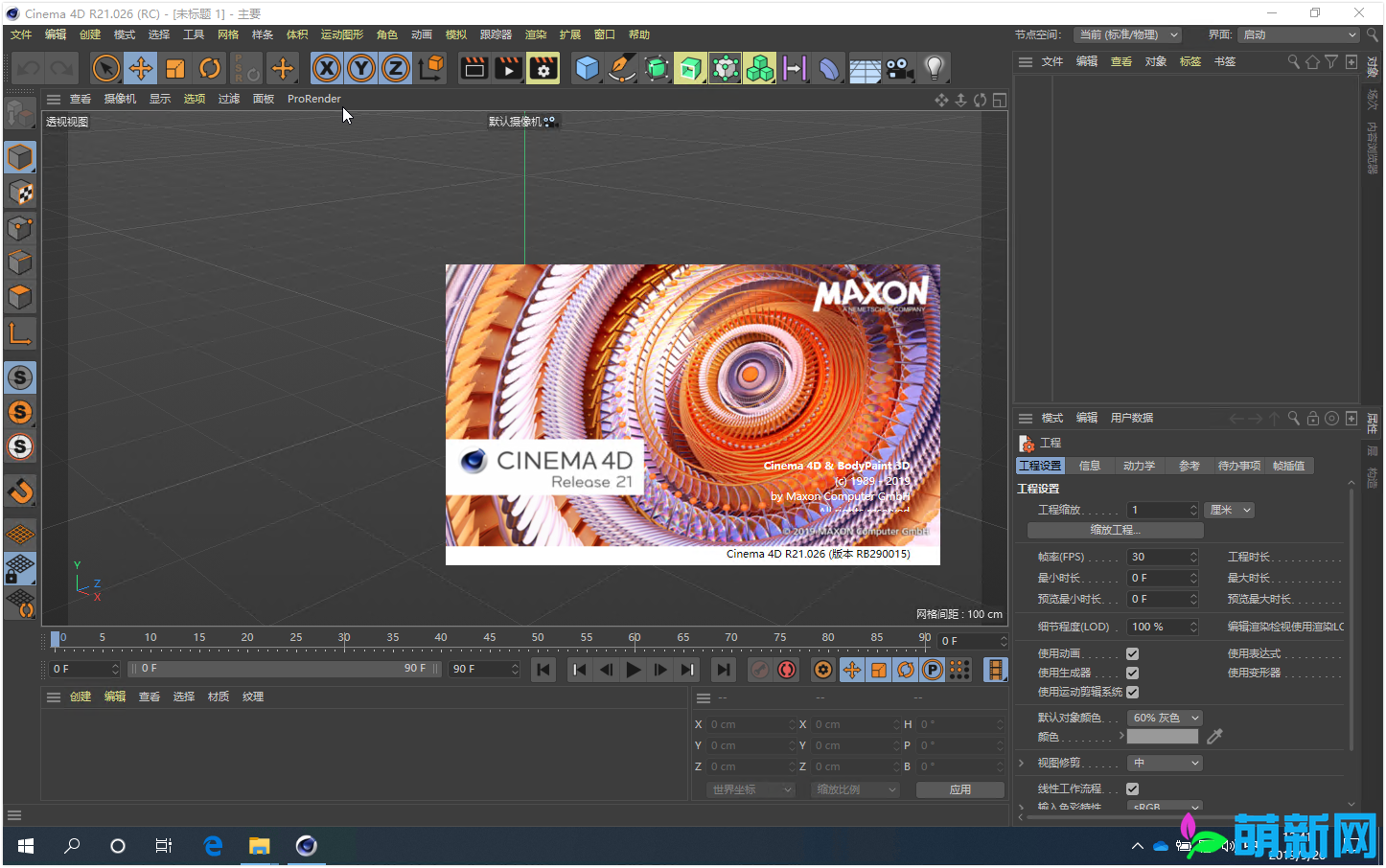Open the input color profile sRGB dropdown
This screenshot has width=1386, height=868.
pyautogui.click(x=1165, y=807)
